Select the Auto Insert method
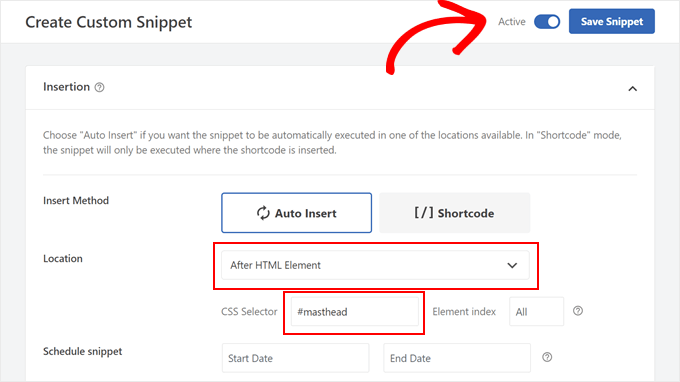 point(296,213)
